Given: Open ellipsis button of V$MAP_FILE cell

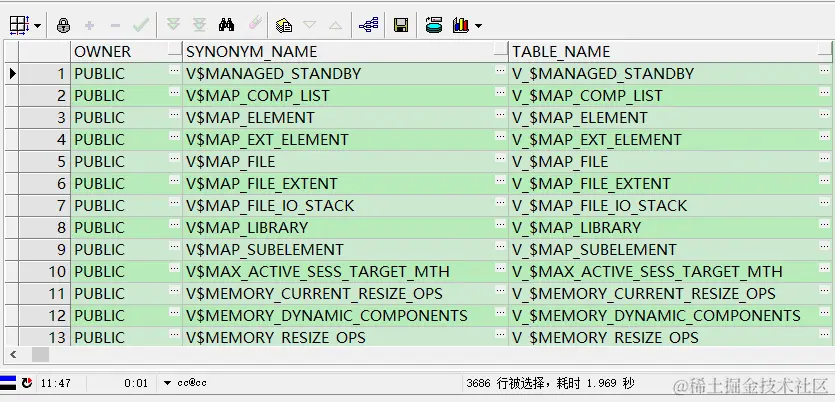Looking at the screenshot, I should (501, 158).
